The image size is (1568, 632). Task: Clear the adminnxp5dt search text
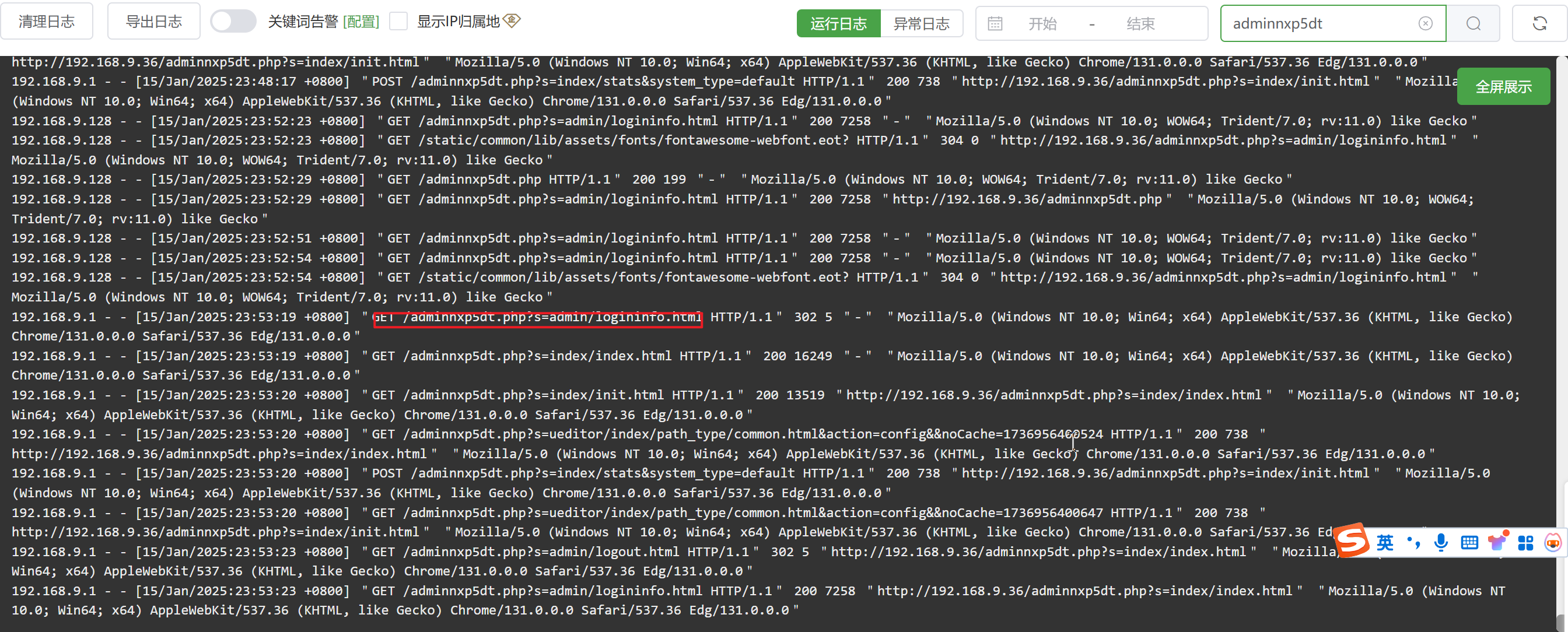[1425, 24]
